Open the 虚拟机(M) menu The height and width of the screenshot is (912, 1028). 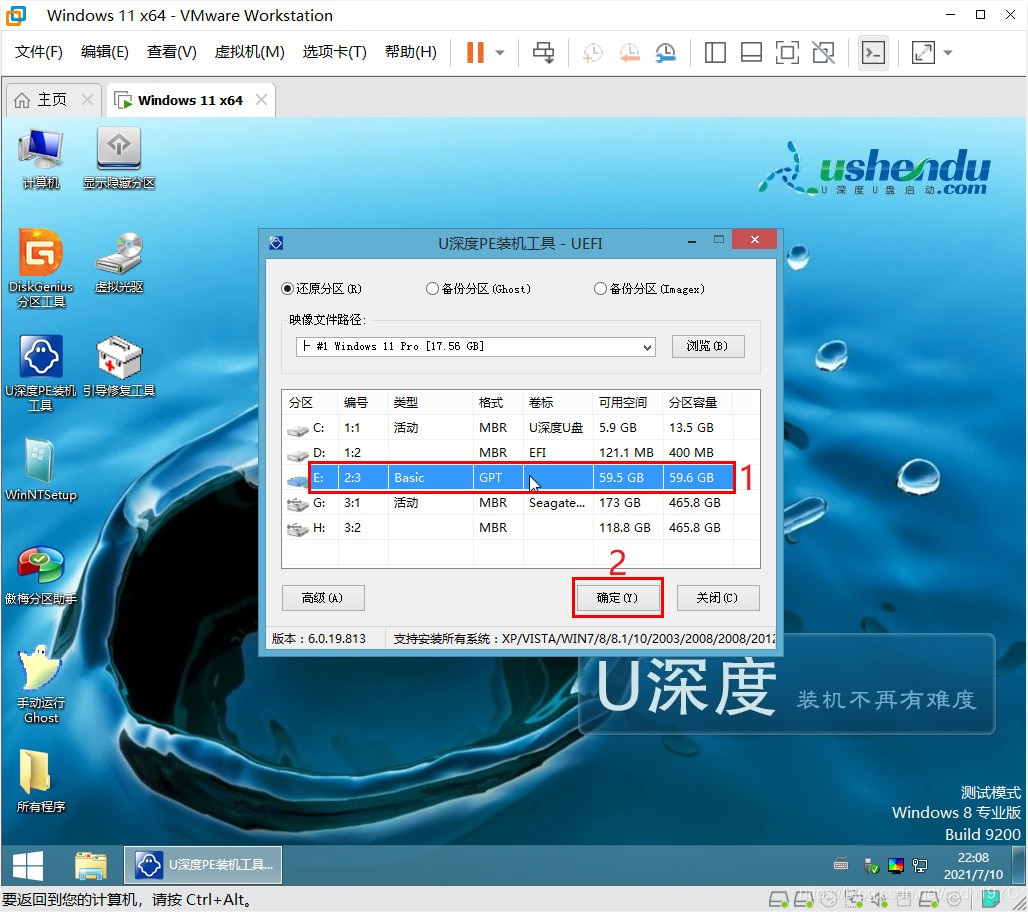coord(249,52)
